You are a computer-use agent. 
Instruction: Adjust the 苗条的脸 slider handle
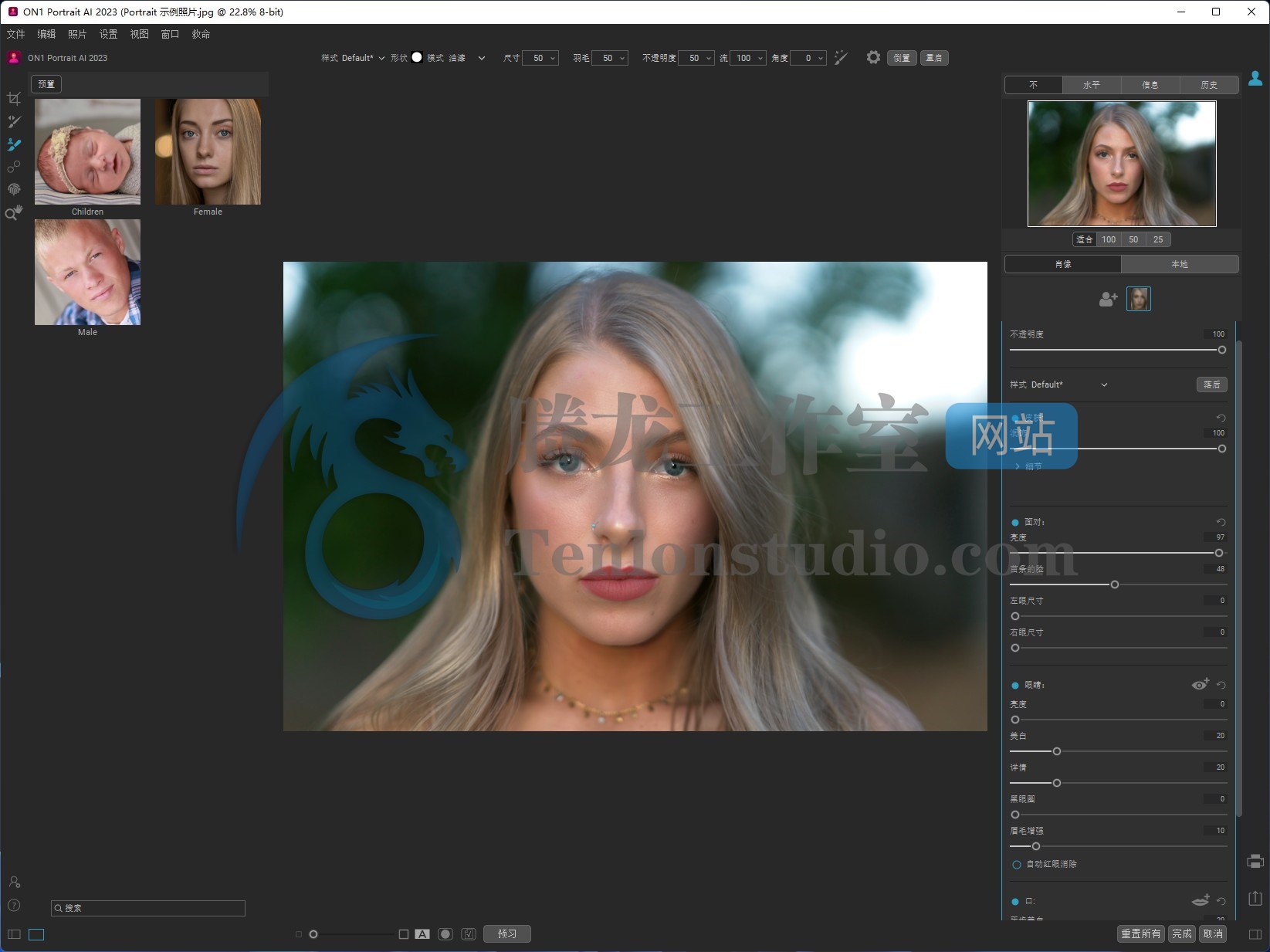(1115, 584)
